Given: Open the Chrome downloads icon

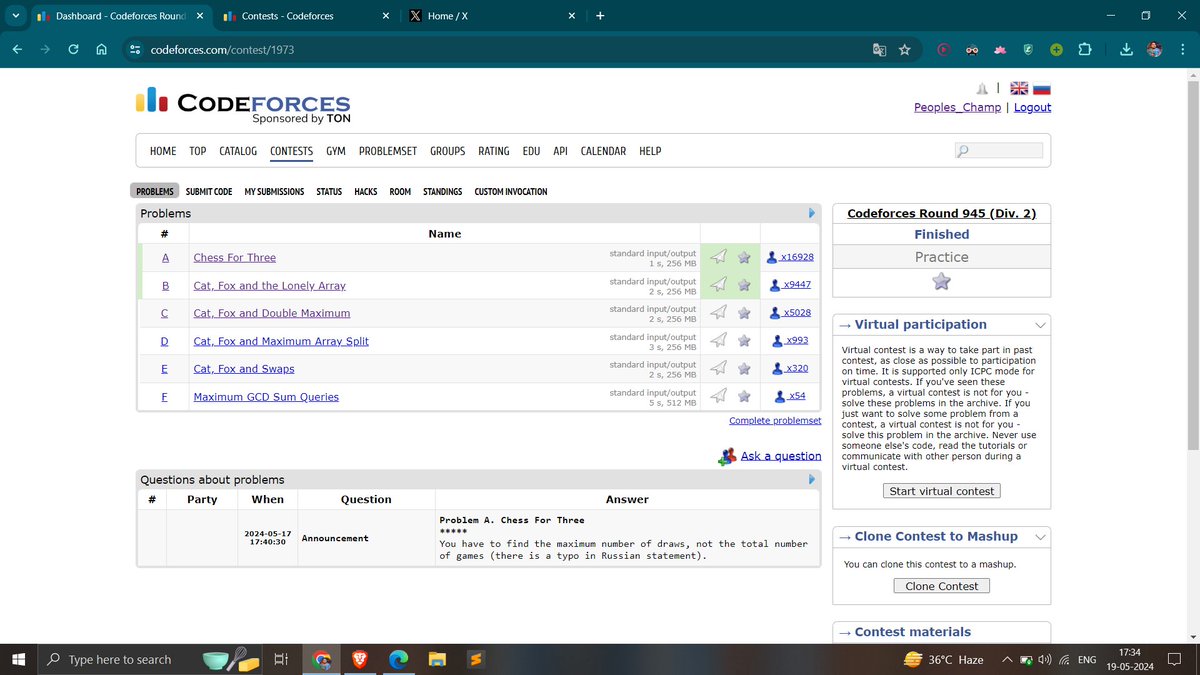Looking at the screenshot, I should [x=1126, y=49].
